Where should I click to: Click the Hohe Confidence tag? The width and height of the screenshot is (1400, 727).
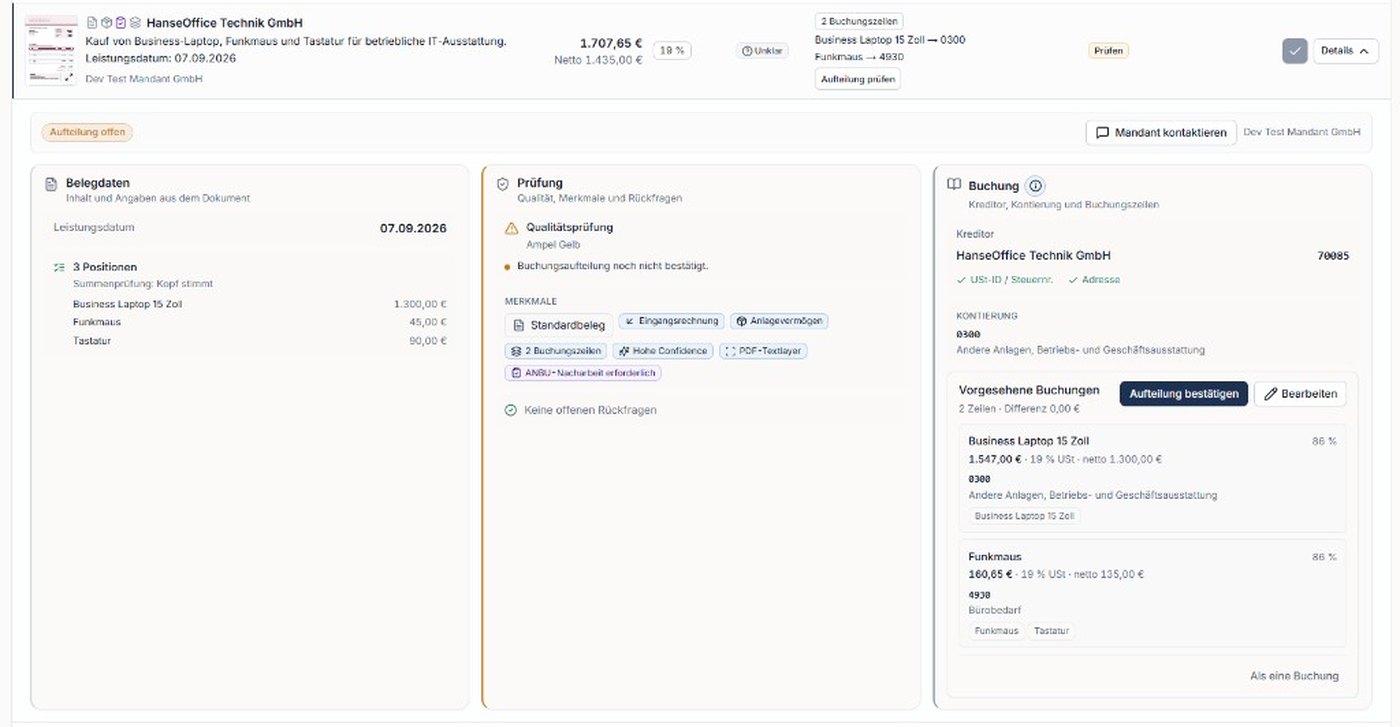663,351
